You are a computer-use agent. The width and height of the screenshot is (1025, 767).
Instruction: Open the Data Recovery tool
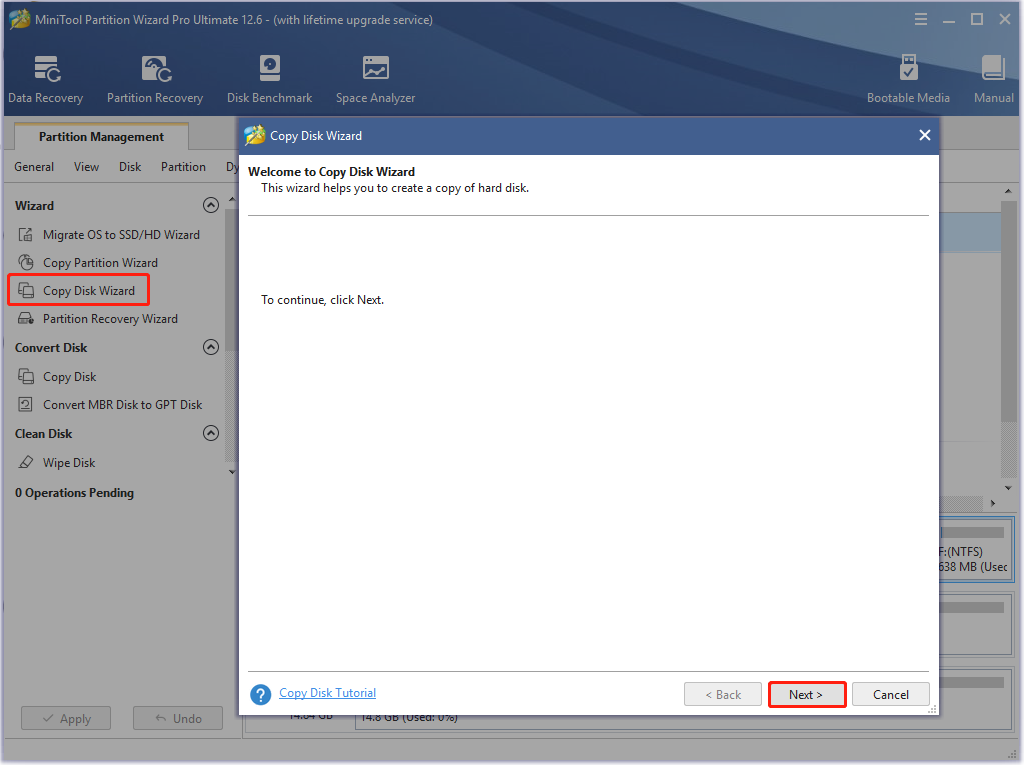pos(46,80)
